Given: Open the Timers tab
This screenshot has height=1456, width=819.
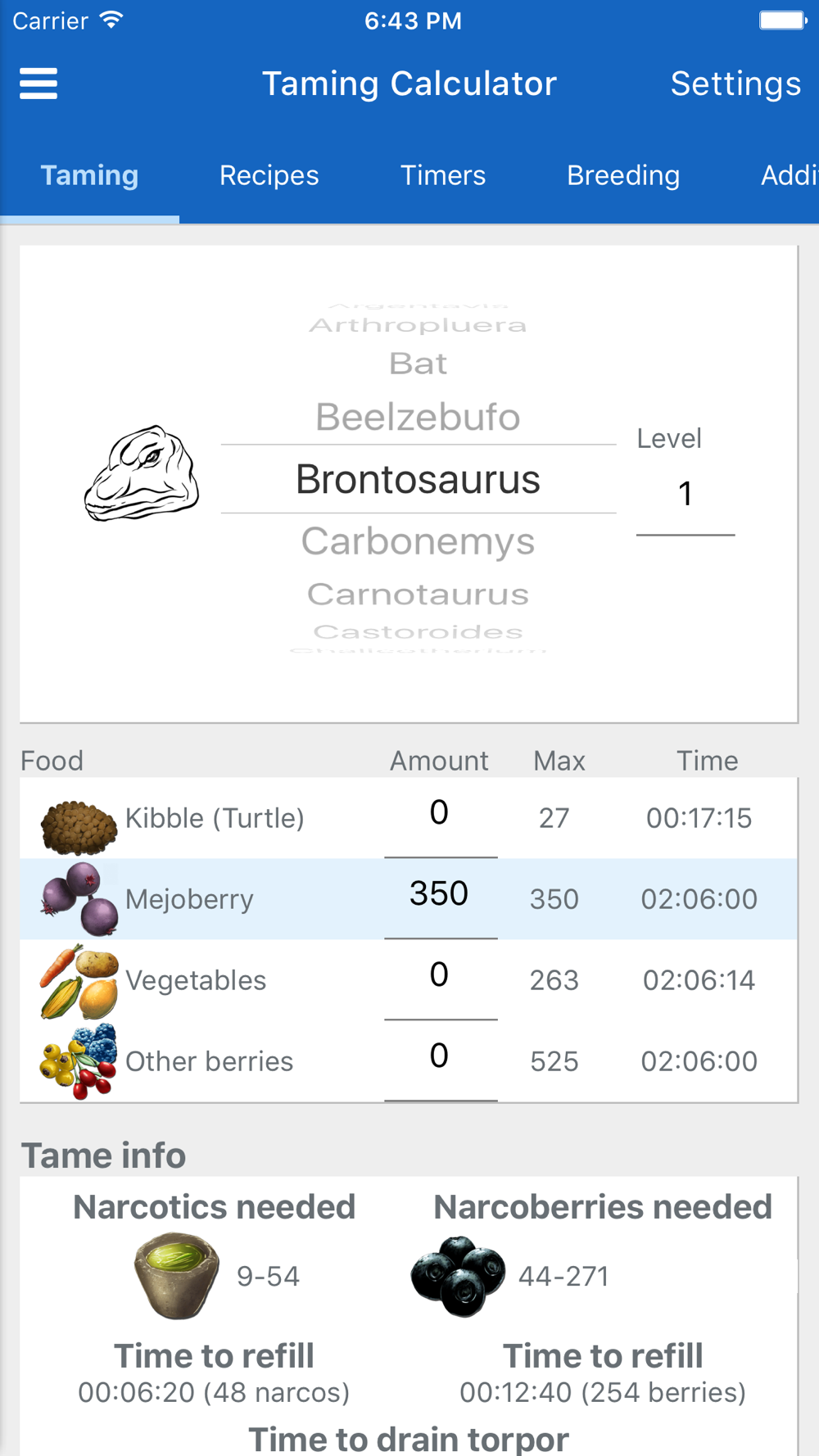Looking at the screenshot, I should [x=442, y=175].
